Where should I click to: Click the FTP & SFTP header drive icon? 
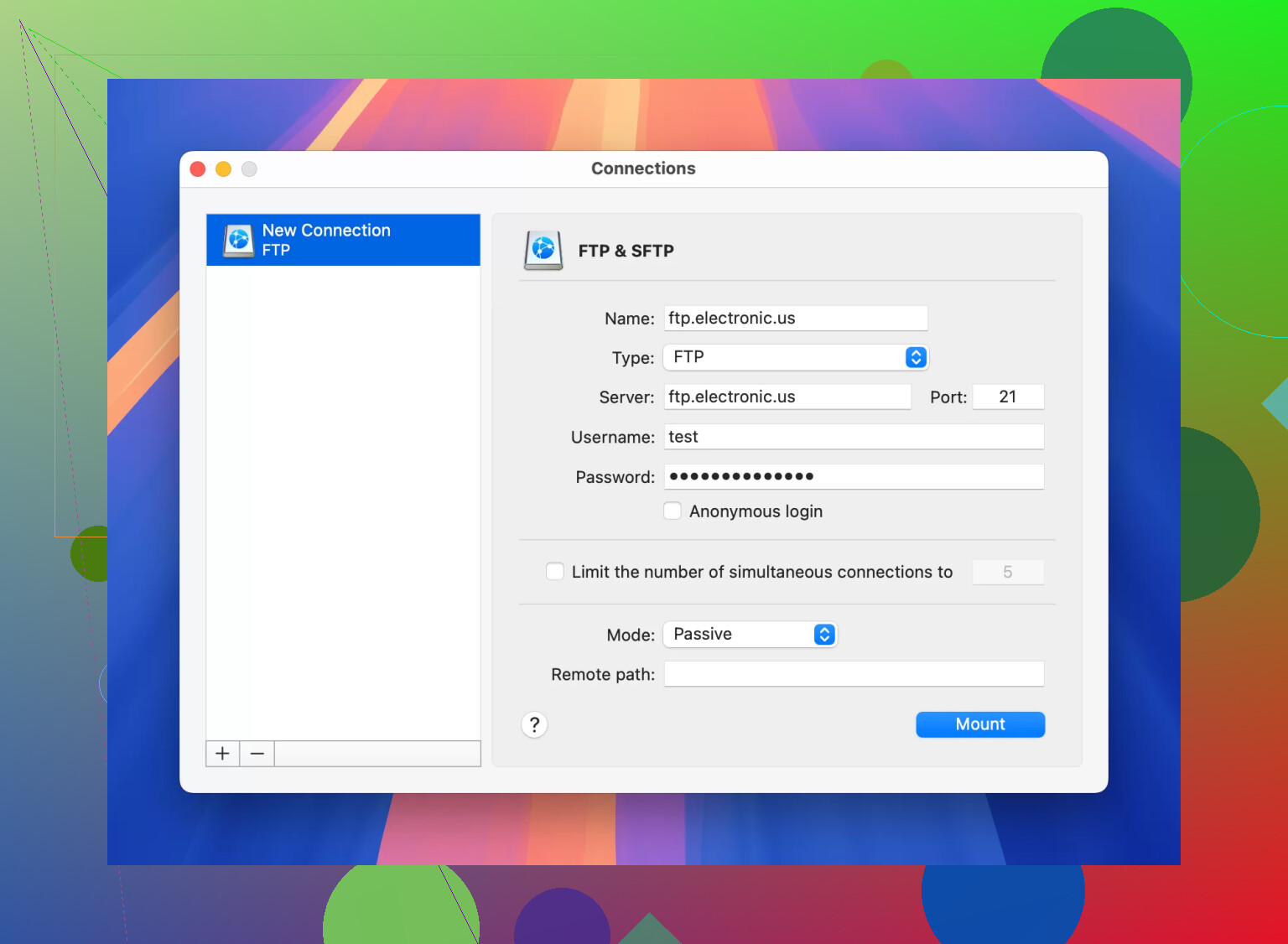(543, 250)
